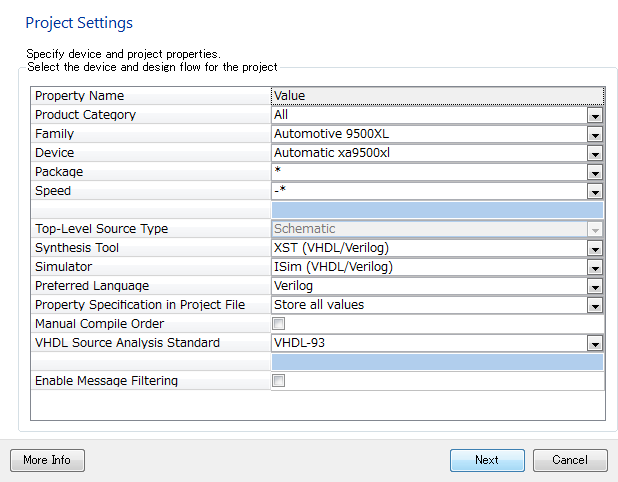
Task: Open the Product Category dropdown arrow
Action: point(595,115)
